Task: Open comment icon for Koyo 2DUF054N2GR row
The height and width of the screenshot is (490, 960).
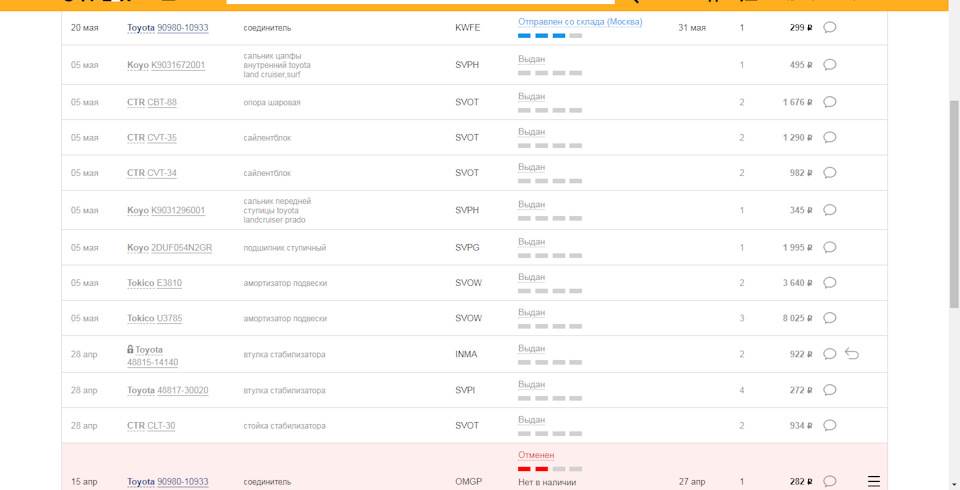Action: (830, 247)
